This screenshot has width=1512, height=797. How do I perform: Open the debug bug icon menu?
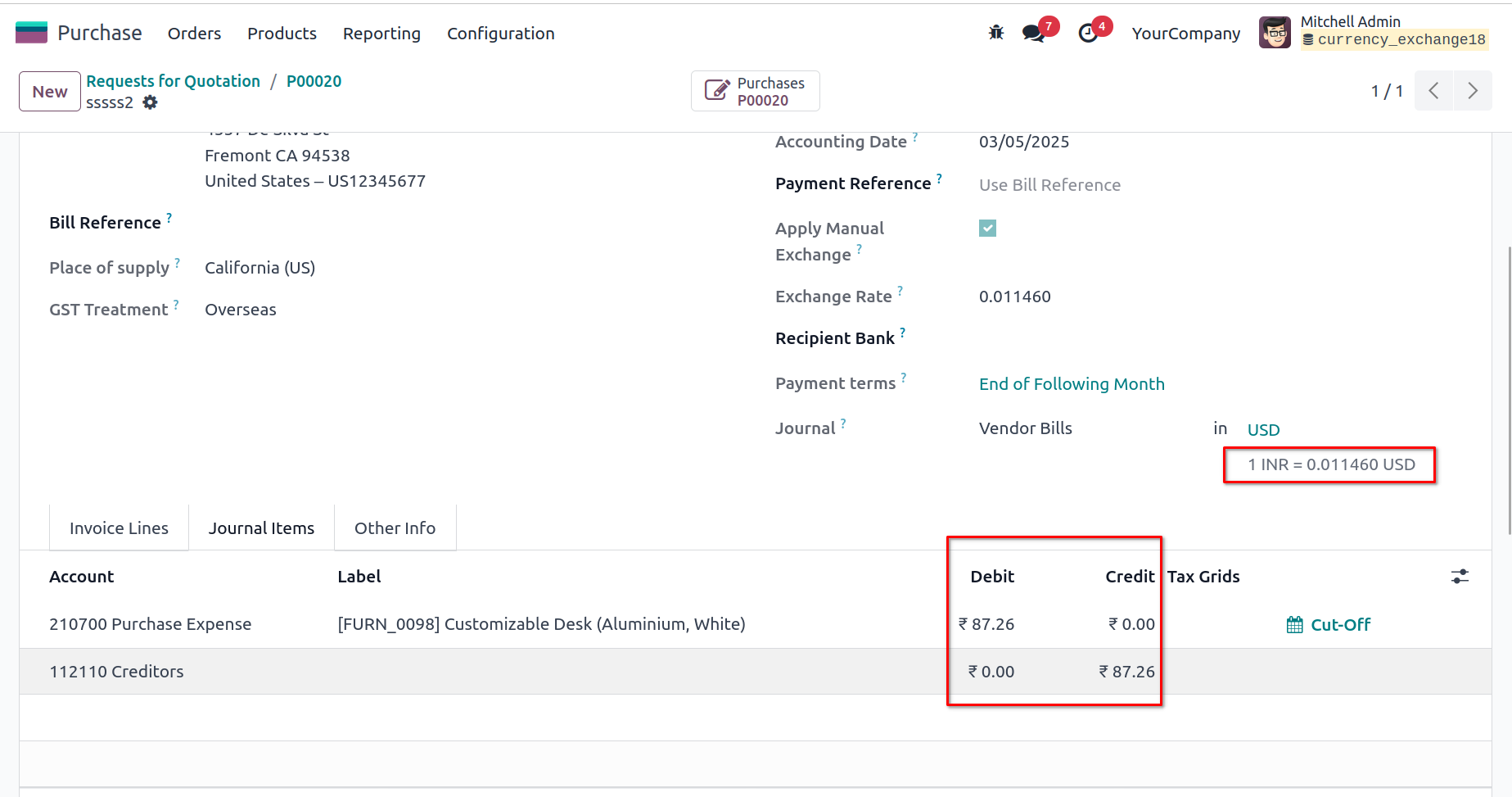pyautogui.click(x=996, y=33)
